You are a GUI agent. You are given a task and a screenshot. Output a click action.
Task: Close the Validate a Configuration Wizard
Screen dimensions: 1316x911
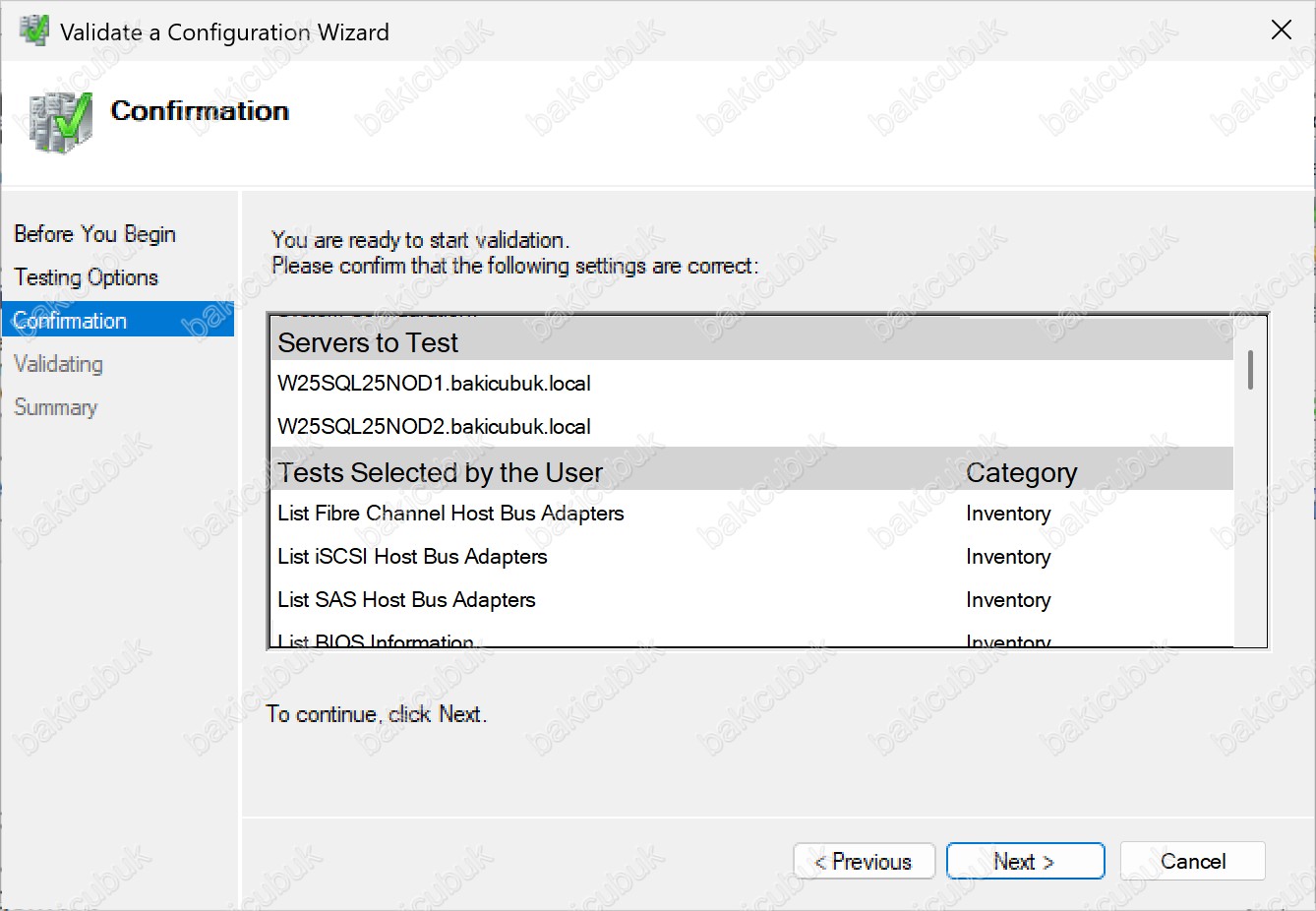pyautogui.click(x=1281, y=30)
